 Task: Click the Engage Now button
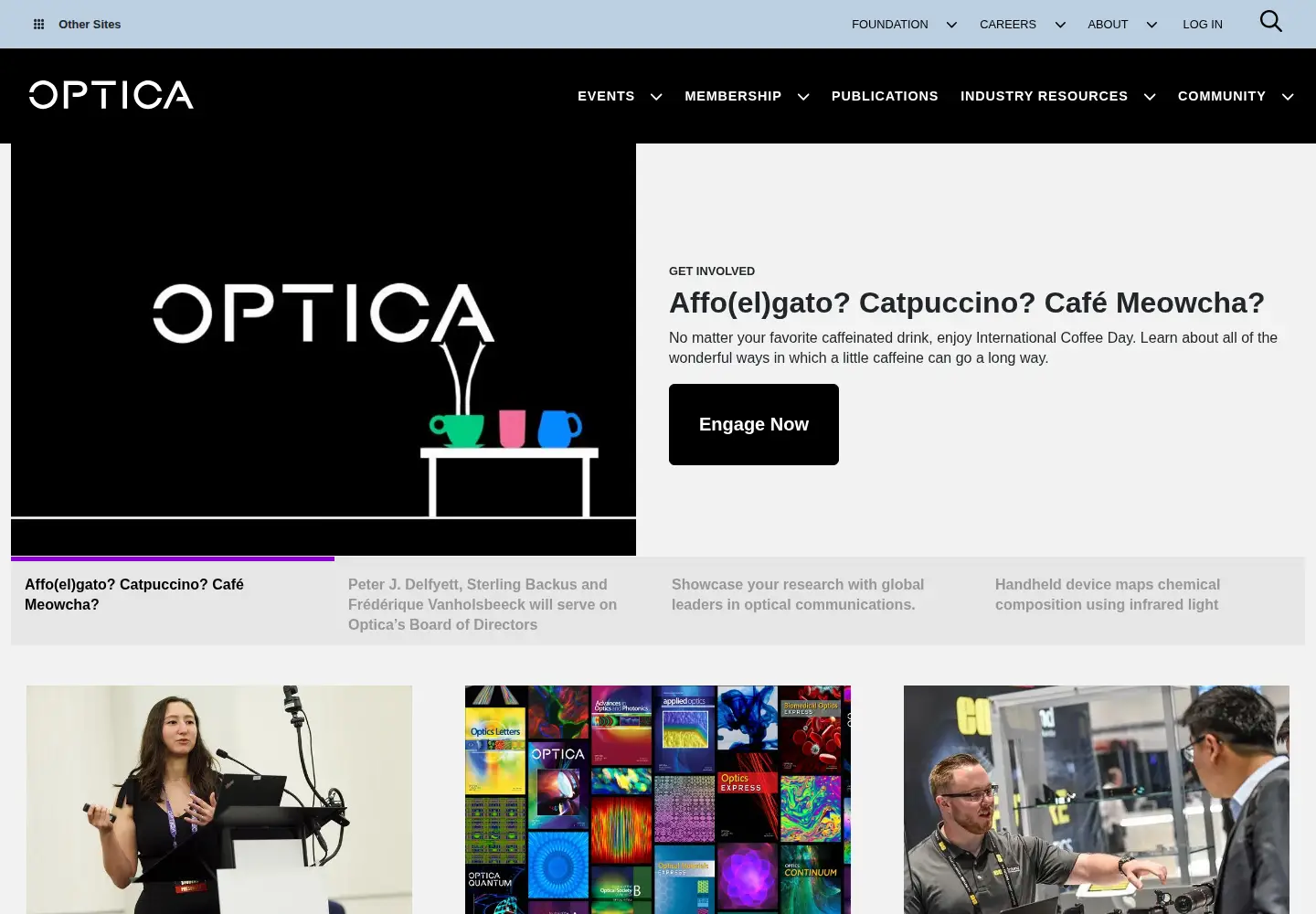click(754, 424)
